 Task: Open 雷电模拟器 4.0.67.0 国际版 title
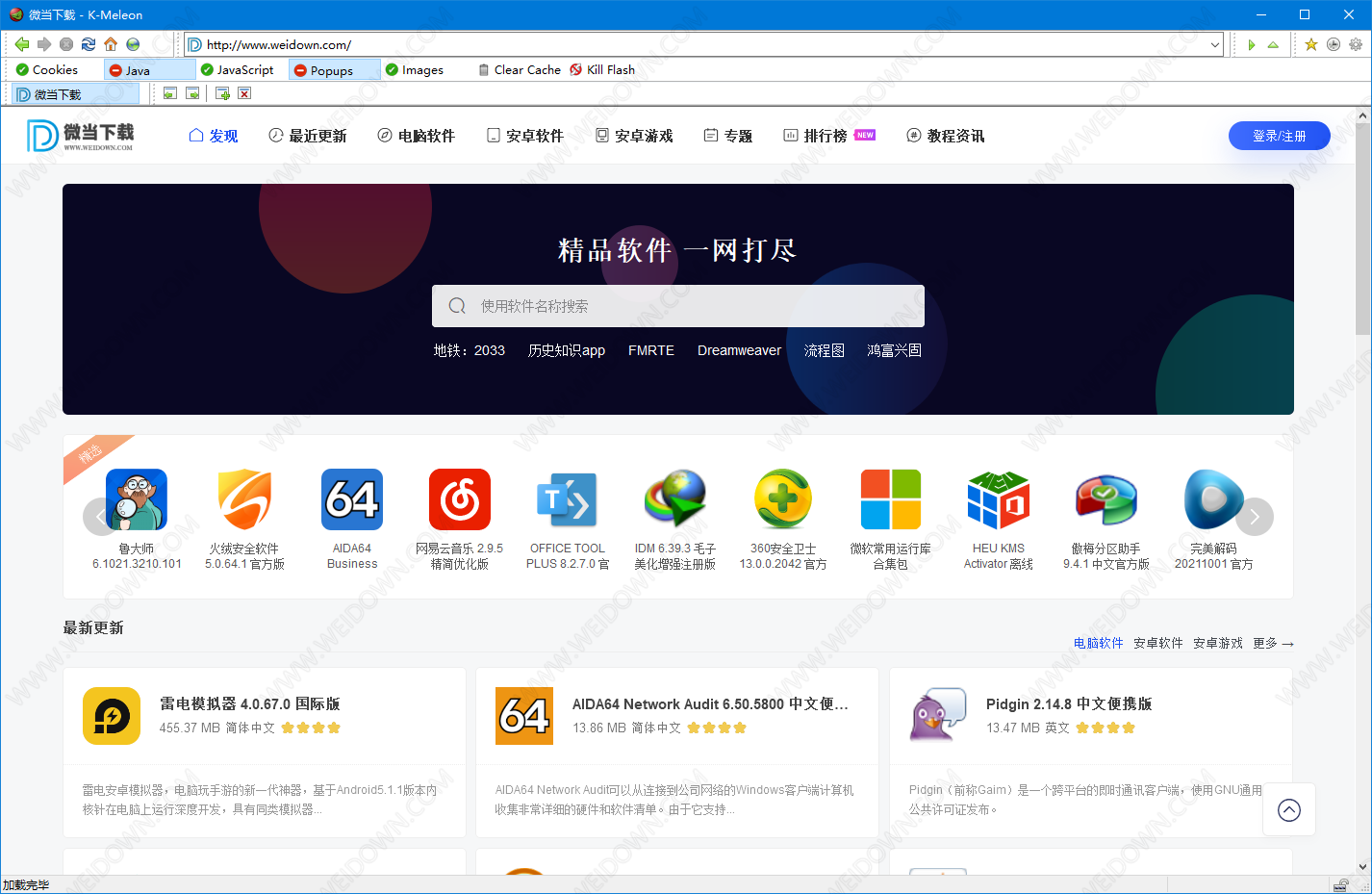[249, 703]
